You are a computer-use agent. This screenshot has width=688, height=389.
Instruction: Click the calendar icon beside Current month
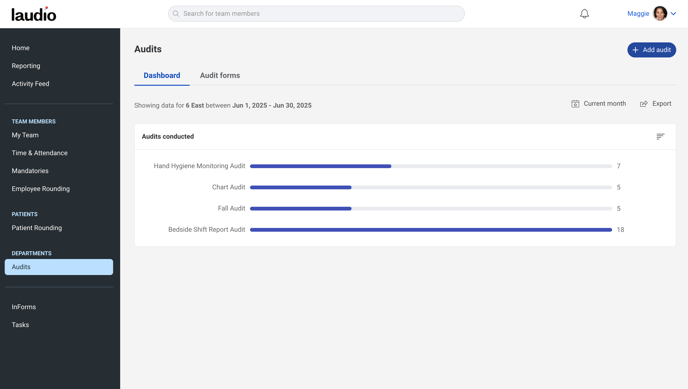tap(575, 103)
